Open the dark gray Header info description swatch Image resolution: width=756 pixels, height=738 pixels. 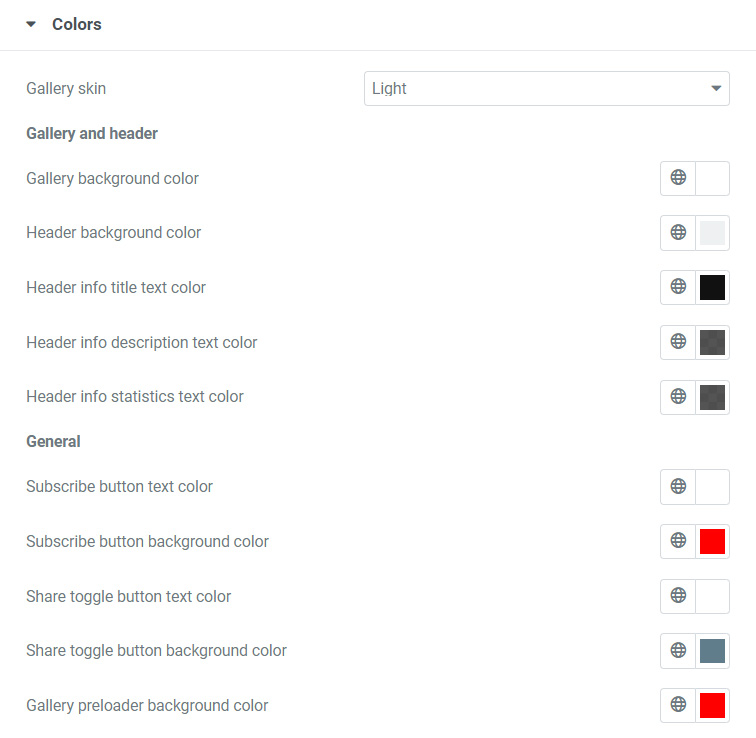(712, 343)
